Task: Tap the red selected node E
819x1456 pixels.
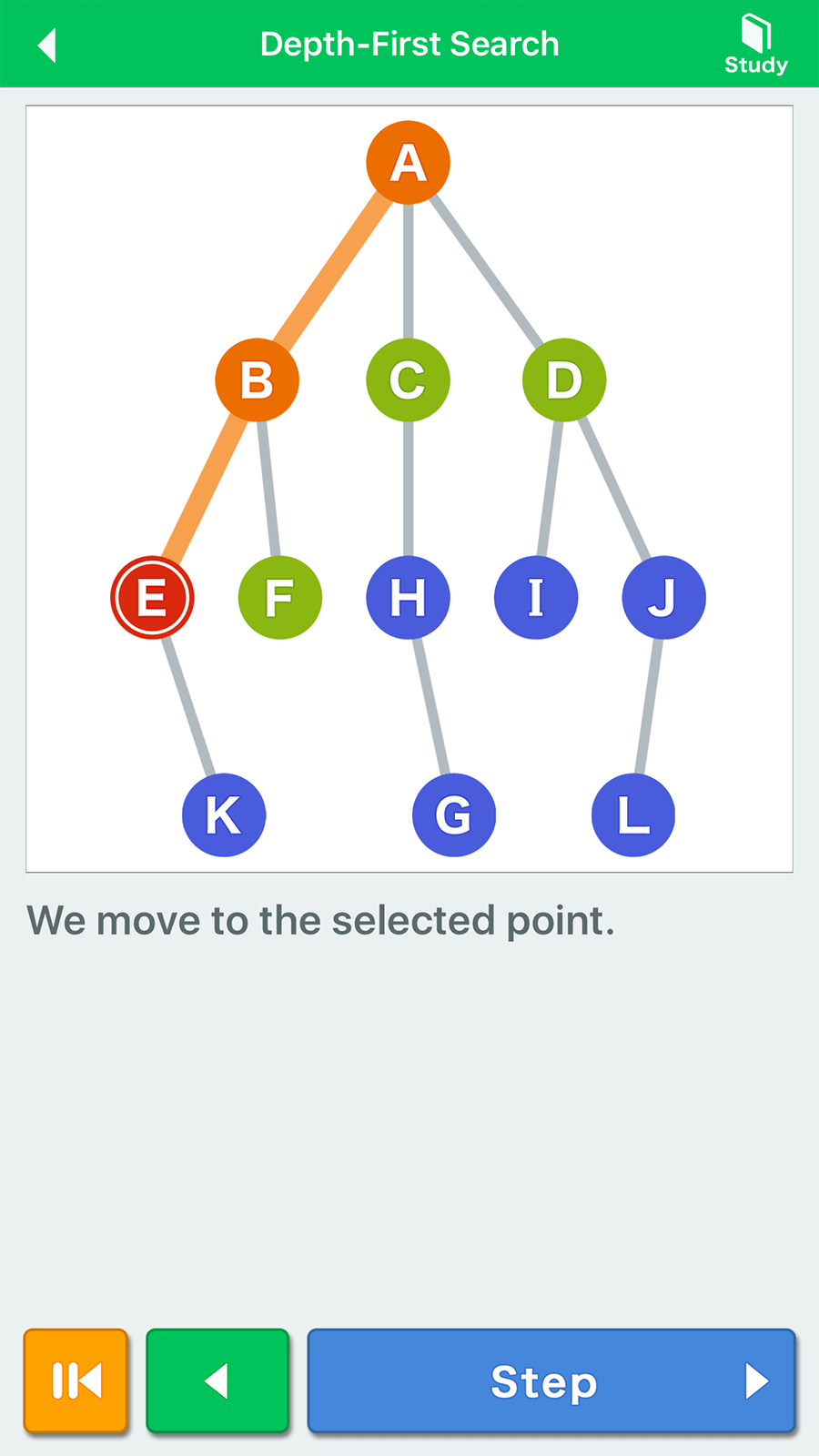Action: [x=152, y=598]
